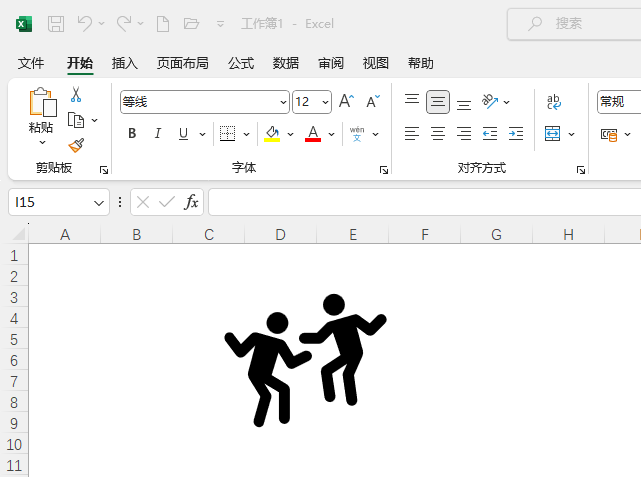Viewport: 641px width, 477px height.
Task: Open borders options dropdown arrow
Action: [x=247, y=134]
